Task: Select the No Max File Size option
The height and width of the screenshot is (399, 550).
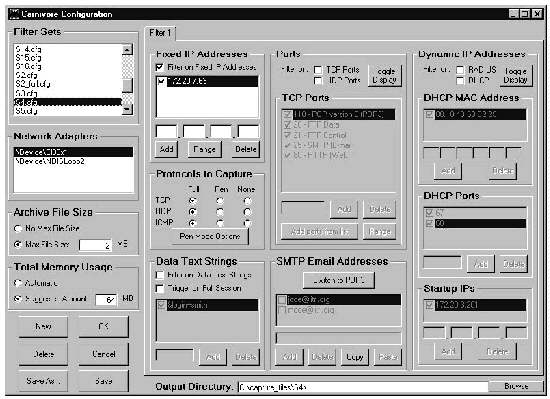Action: pyautogui.click(x=18, y=229)
